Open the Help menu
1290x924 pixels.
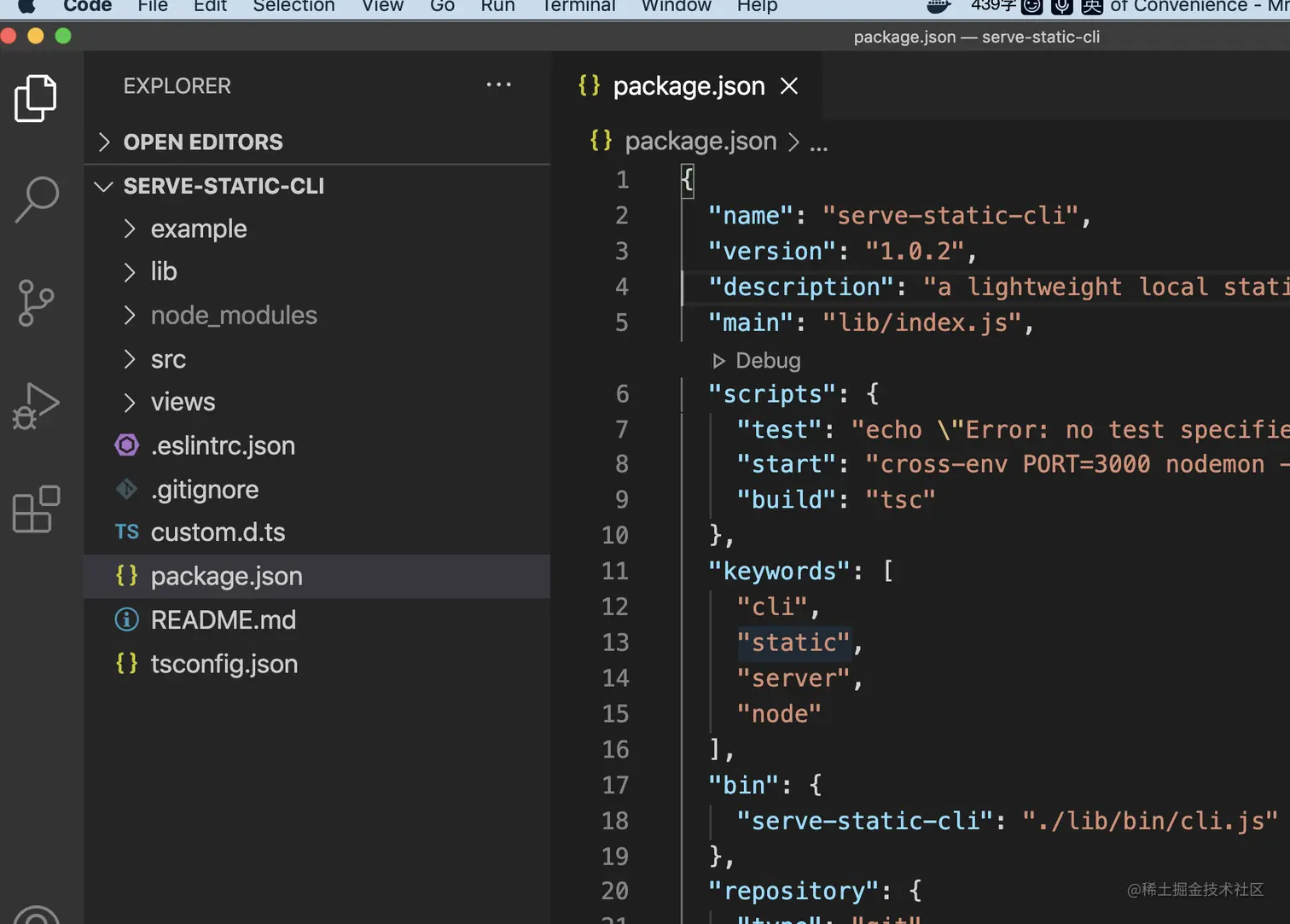(757, 6)
